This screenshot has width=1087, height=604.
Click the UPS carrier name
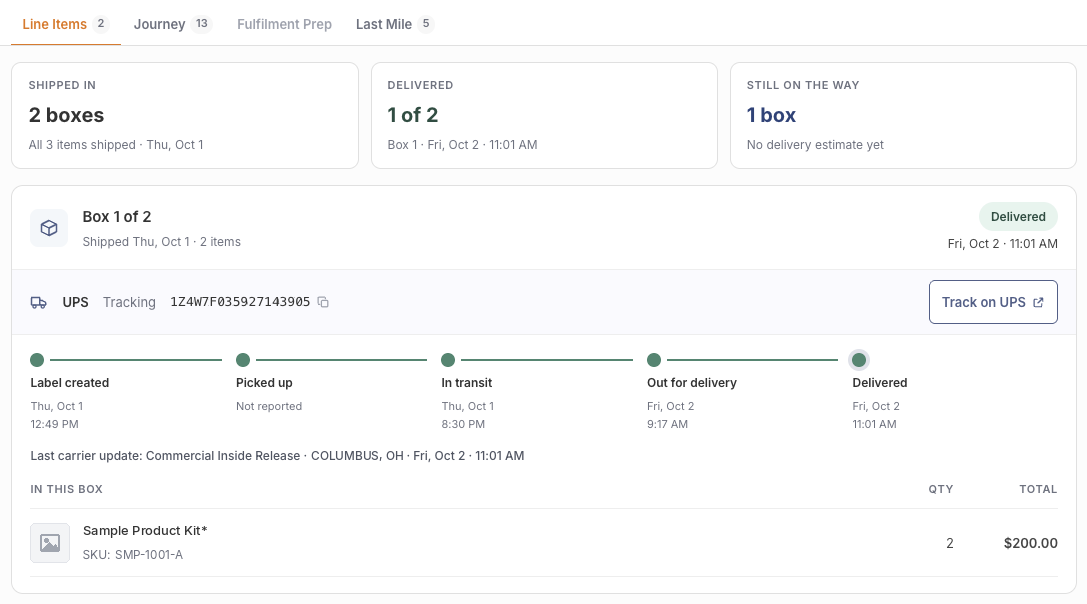(76, 302)
